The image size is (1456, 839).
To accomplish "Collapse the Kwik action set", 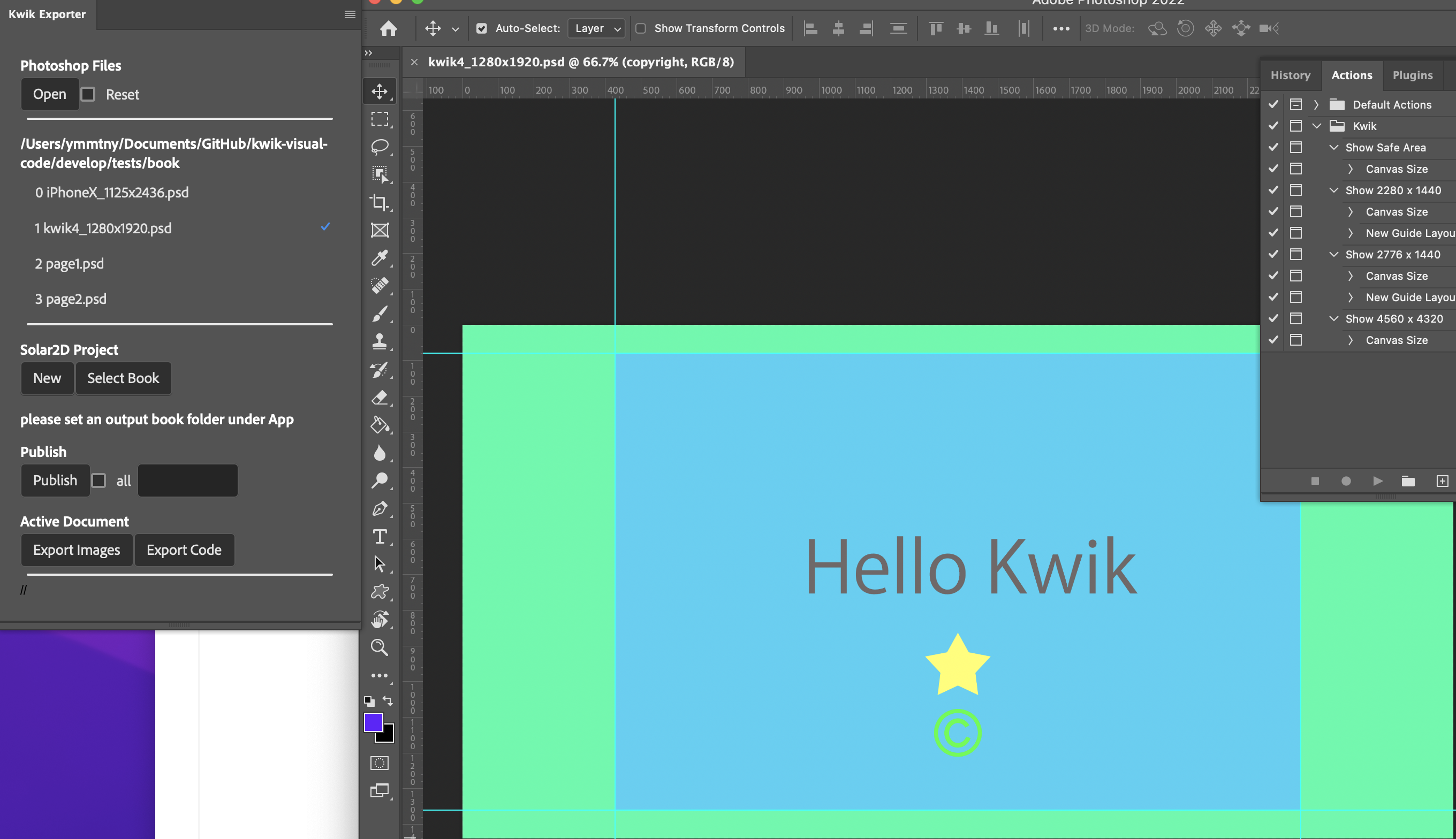I will point(1316,126).
